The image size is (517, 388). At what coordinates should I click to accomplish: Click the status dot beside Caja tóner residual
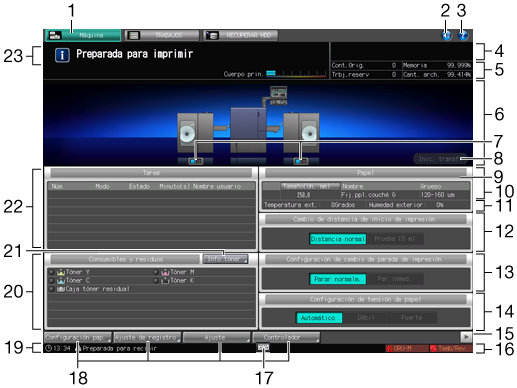[52, 289]
